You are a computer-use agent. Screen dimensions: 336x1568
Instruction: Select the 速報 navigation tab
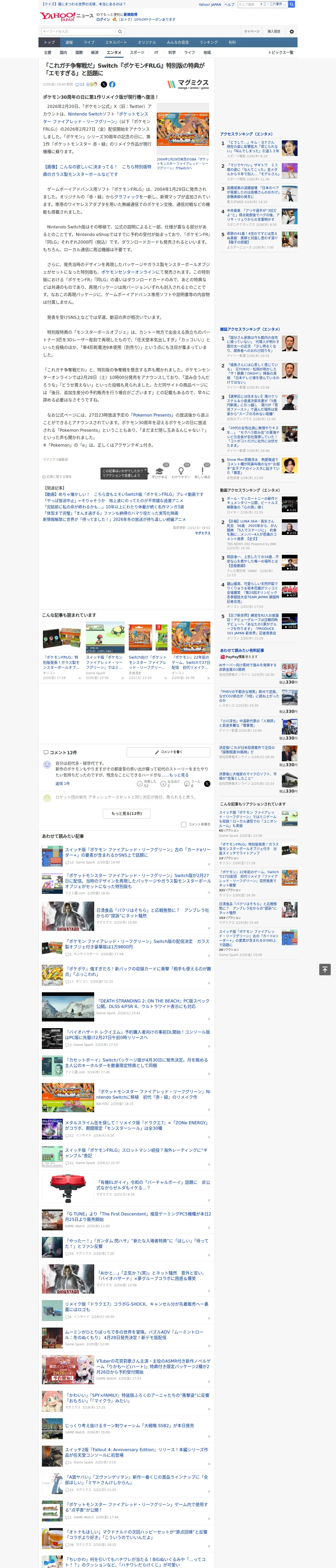point(69,43)
